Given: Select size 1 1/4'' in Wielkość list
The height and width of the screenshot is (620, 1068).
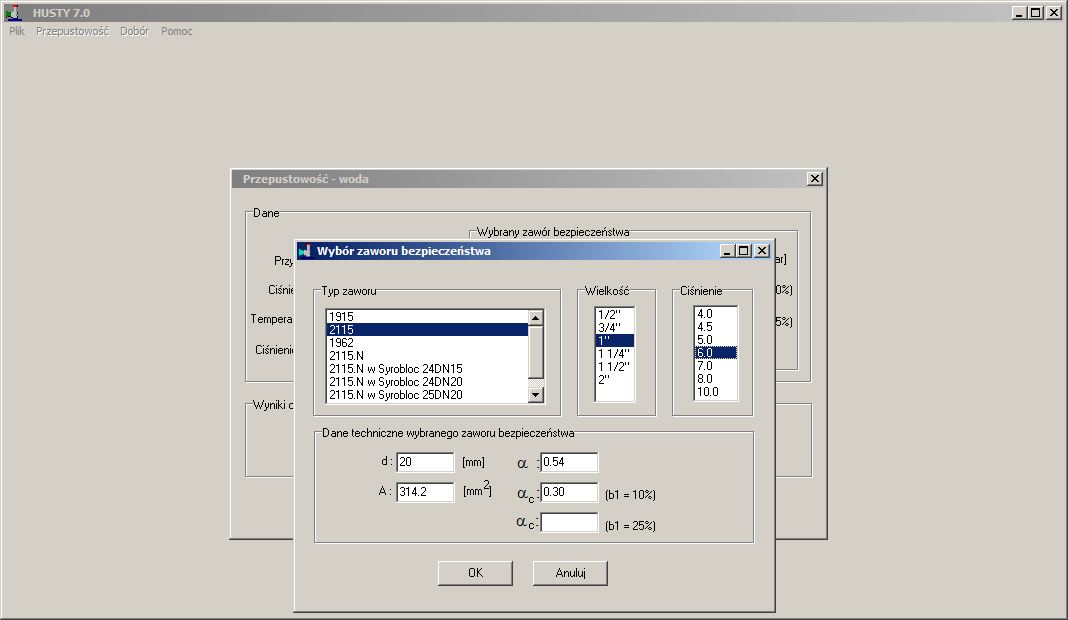Looking at the screenshot, I should [x=613, y=353].
